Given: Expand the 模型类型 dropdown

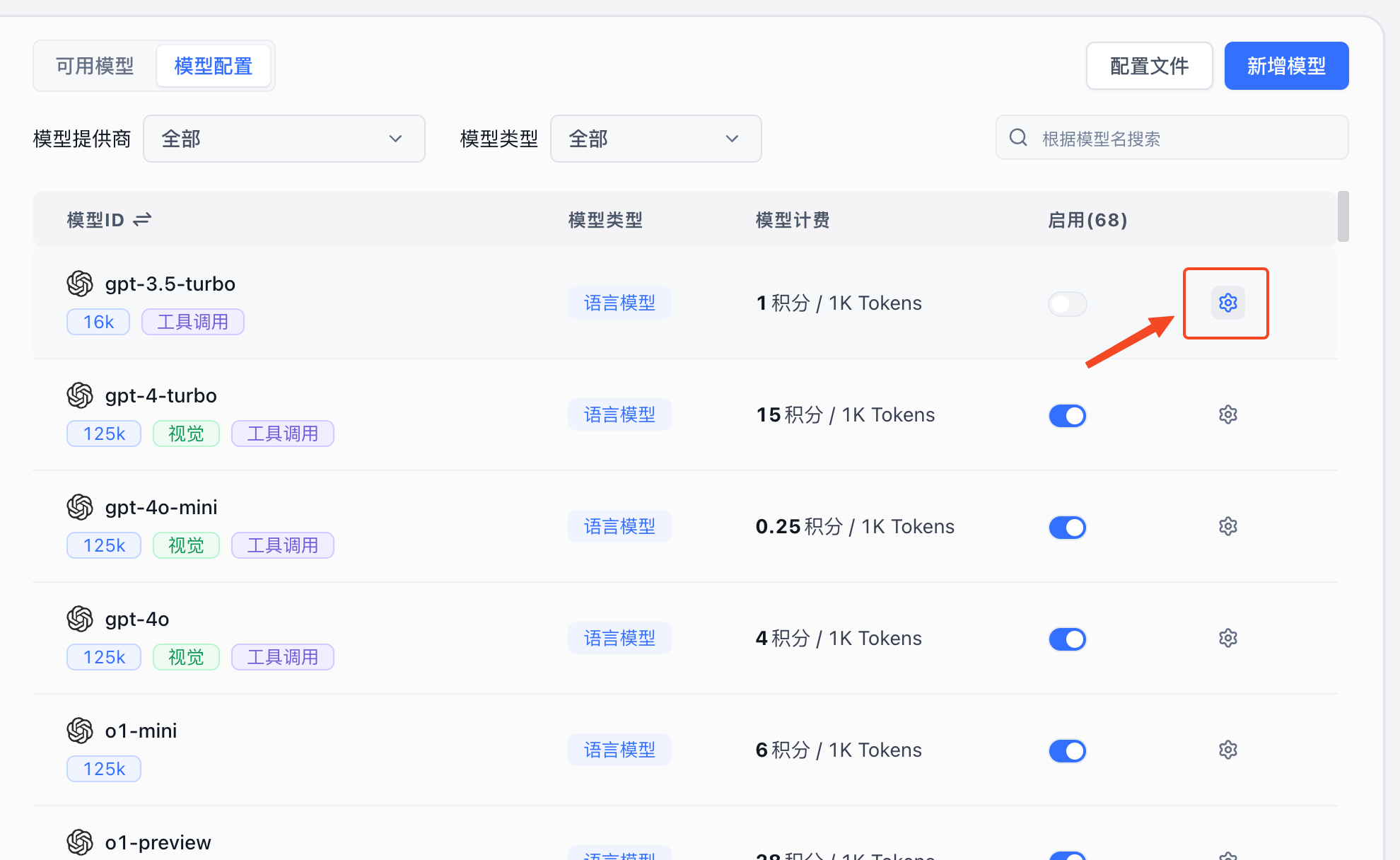Looking at the screenshot, I should (655, 139).
